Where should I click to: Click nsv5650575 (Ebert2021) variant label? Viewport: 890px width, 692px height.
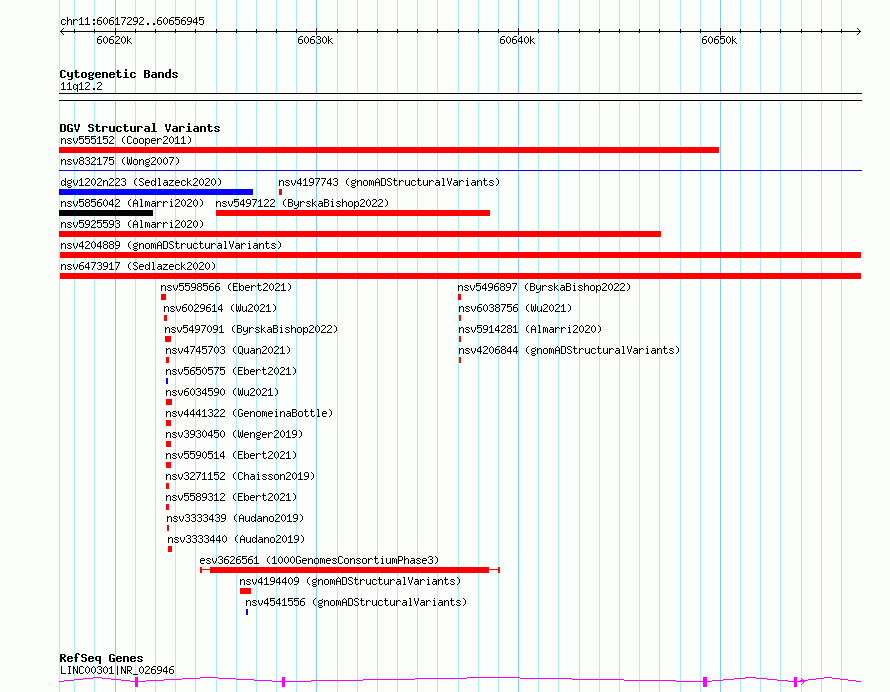231,371
